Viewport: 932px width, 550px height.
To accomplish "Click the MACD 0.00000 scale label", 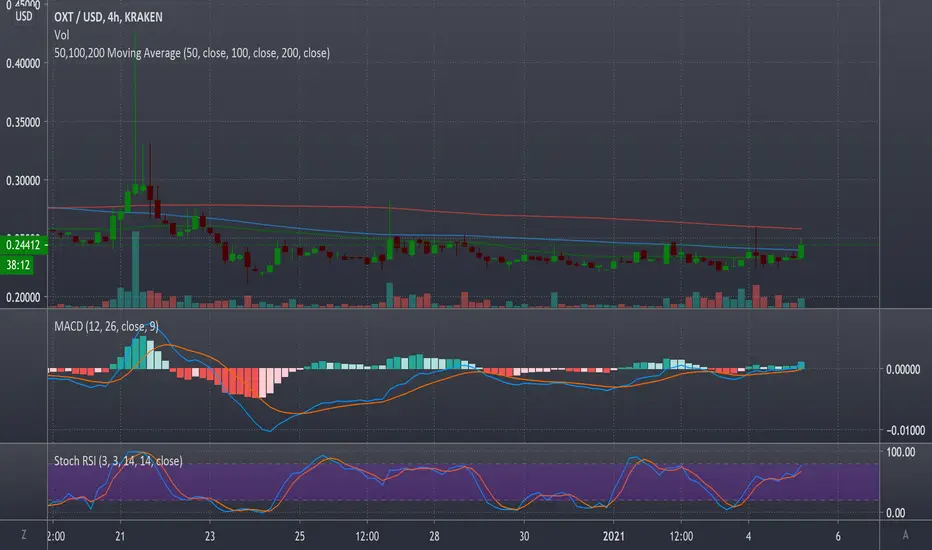I will tap(903, 369).
